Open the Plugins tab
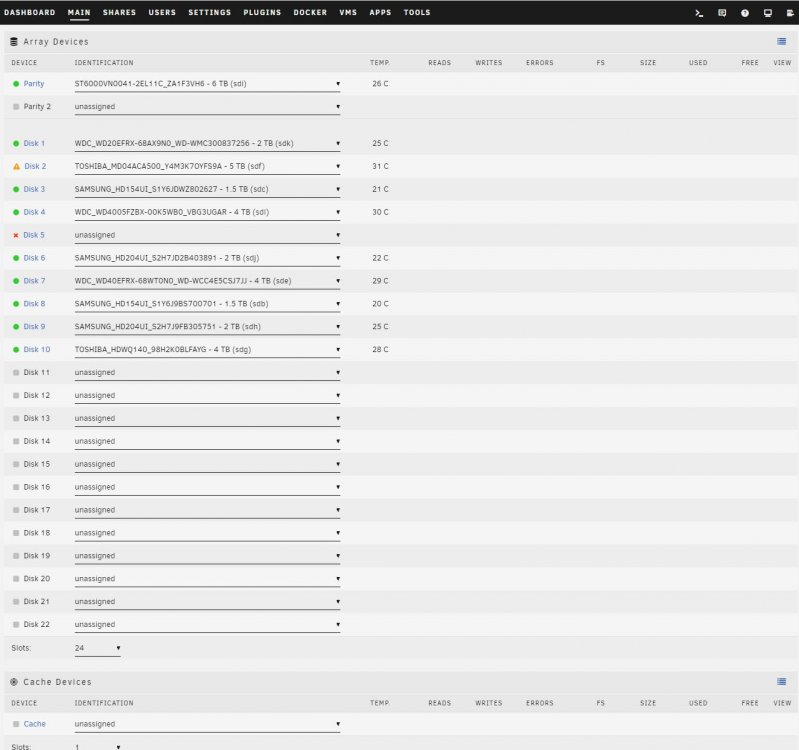The width and height of the screenshot is (799, 750). (x=262, y=12)
